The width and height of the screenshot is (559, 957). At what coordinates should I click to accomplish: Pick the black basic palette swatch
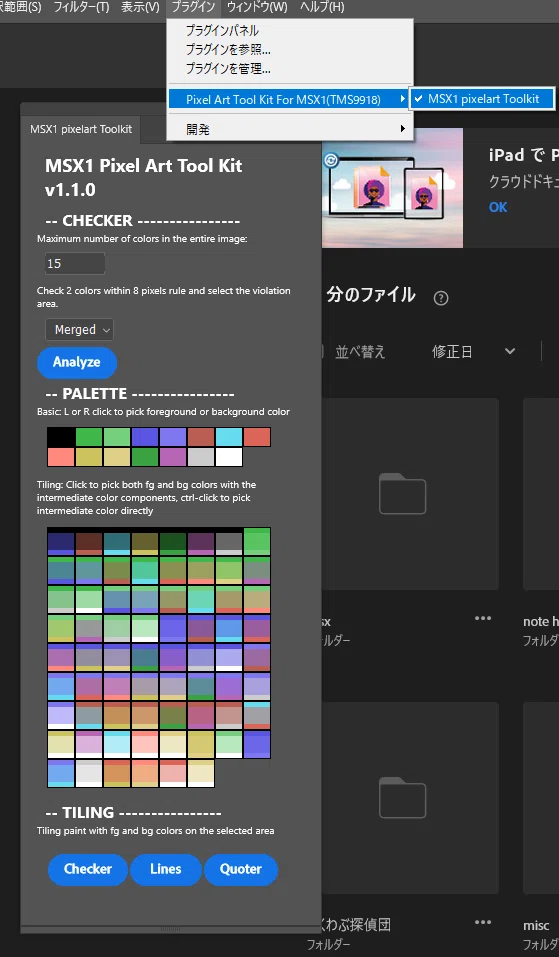click(x=61, y=437)
